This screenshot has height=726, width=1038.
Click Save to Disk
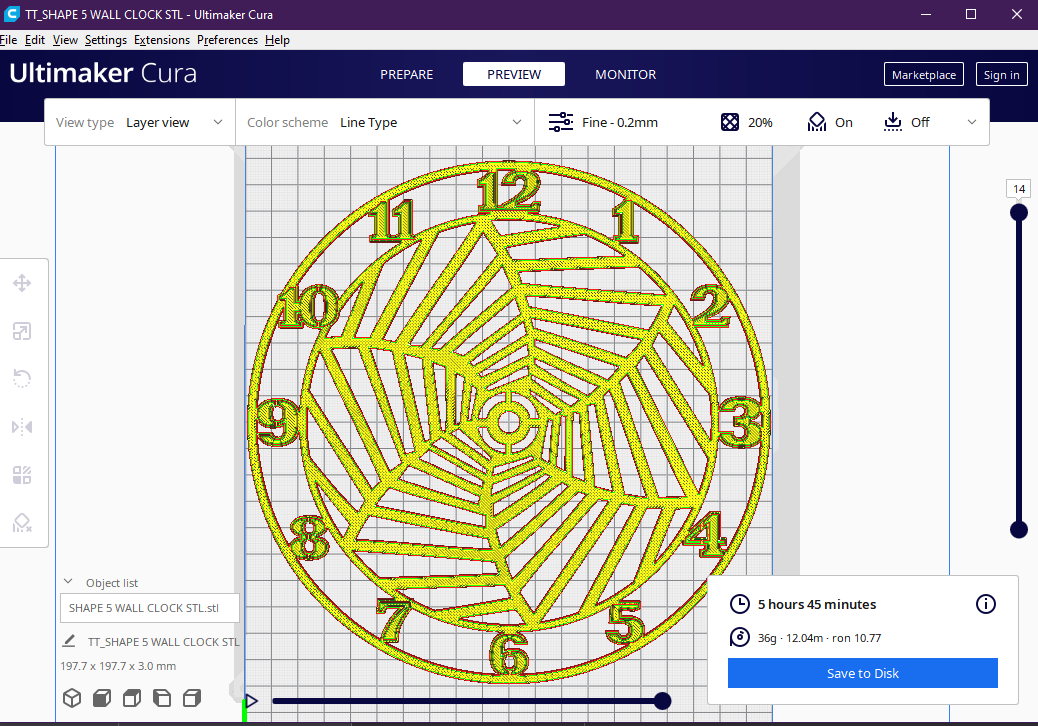(x=863, y=673)
